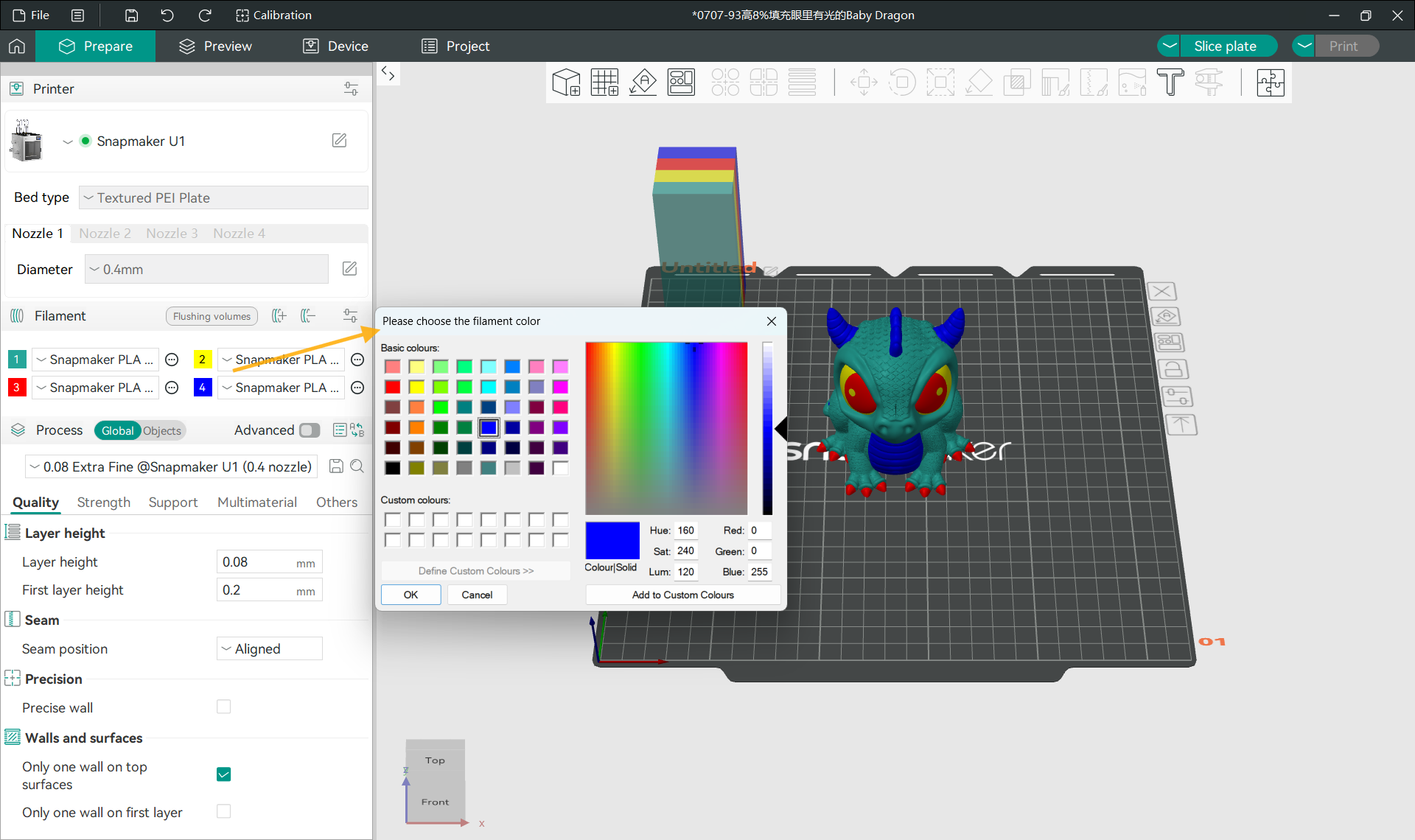Click the Add filament icon
Viewport: 1415px width, 840px height.
[279, 316]
